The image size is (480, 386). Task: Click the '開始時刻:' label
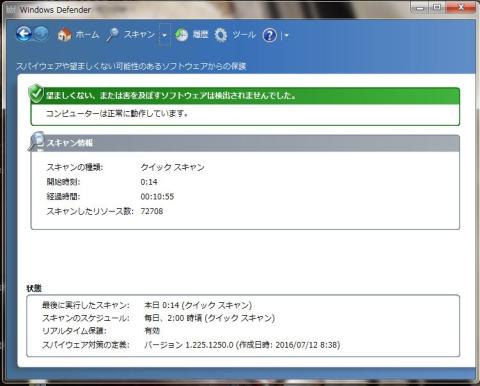tap(63, 182)
